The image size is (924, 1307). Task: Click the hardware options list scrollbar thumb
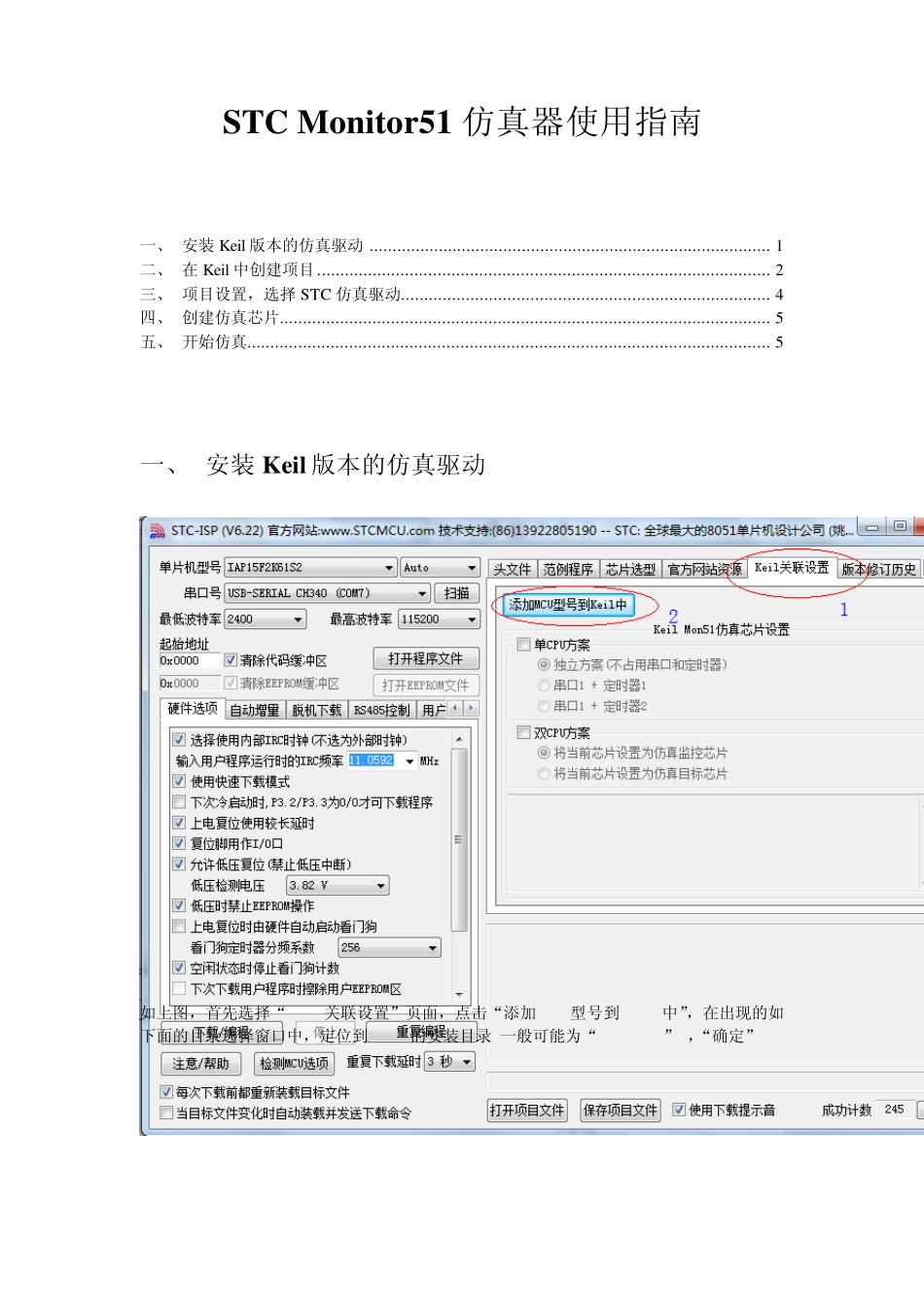click(x=459, y=839)
